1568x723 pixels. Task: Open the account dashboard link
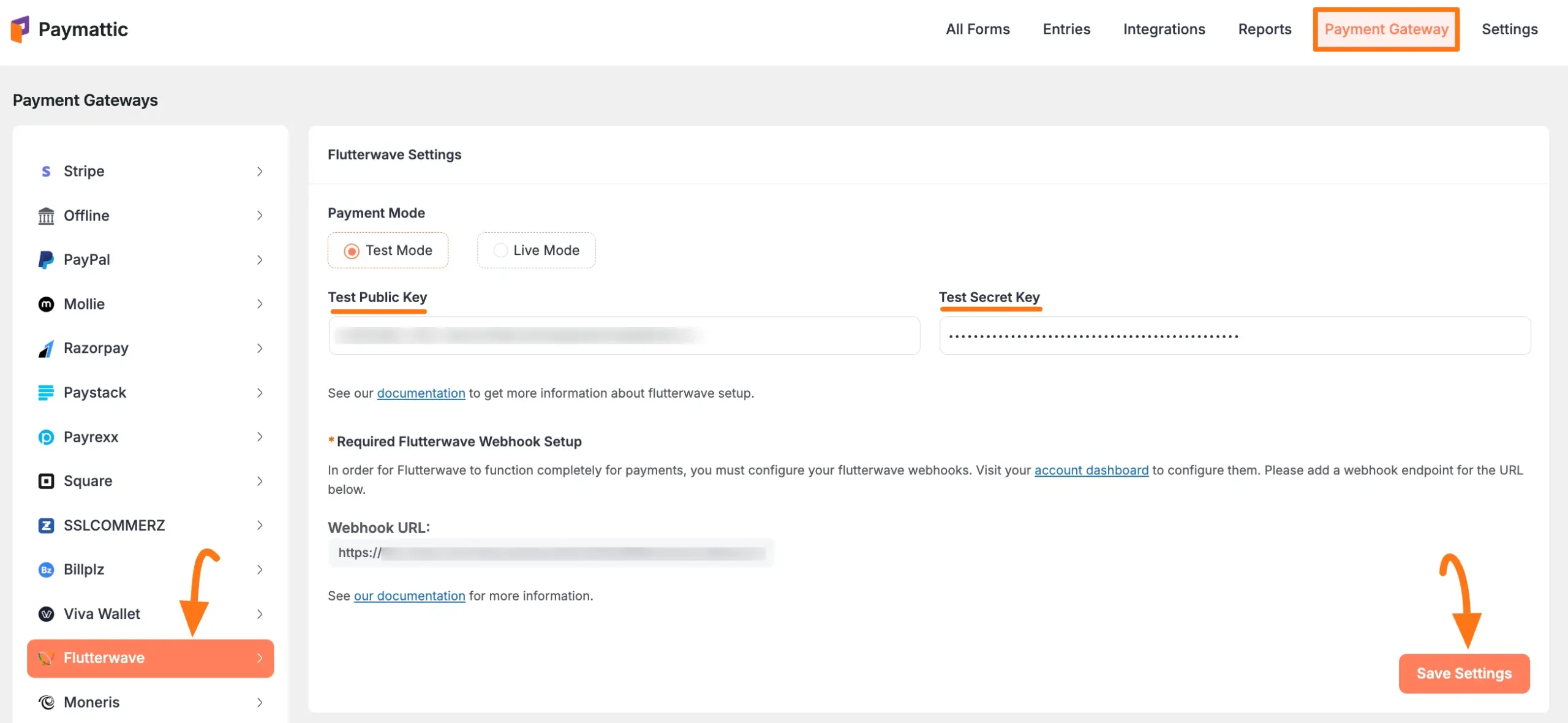tap(1091, 471)
